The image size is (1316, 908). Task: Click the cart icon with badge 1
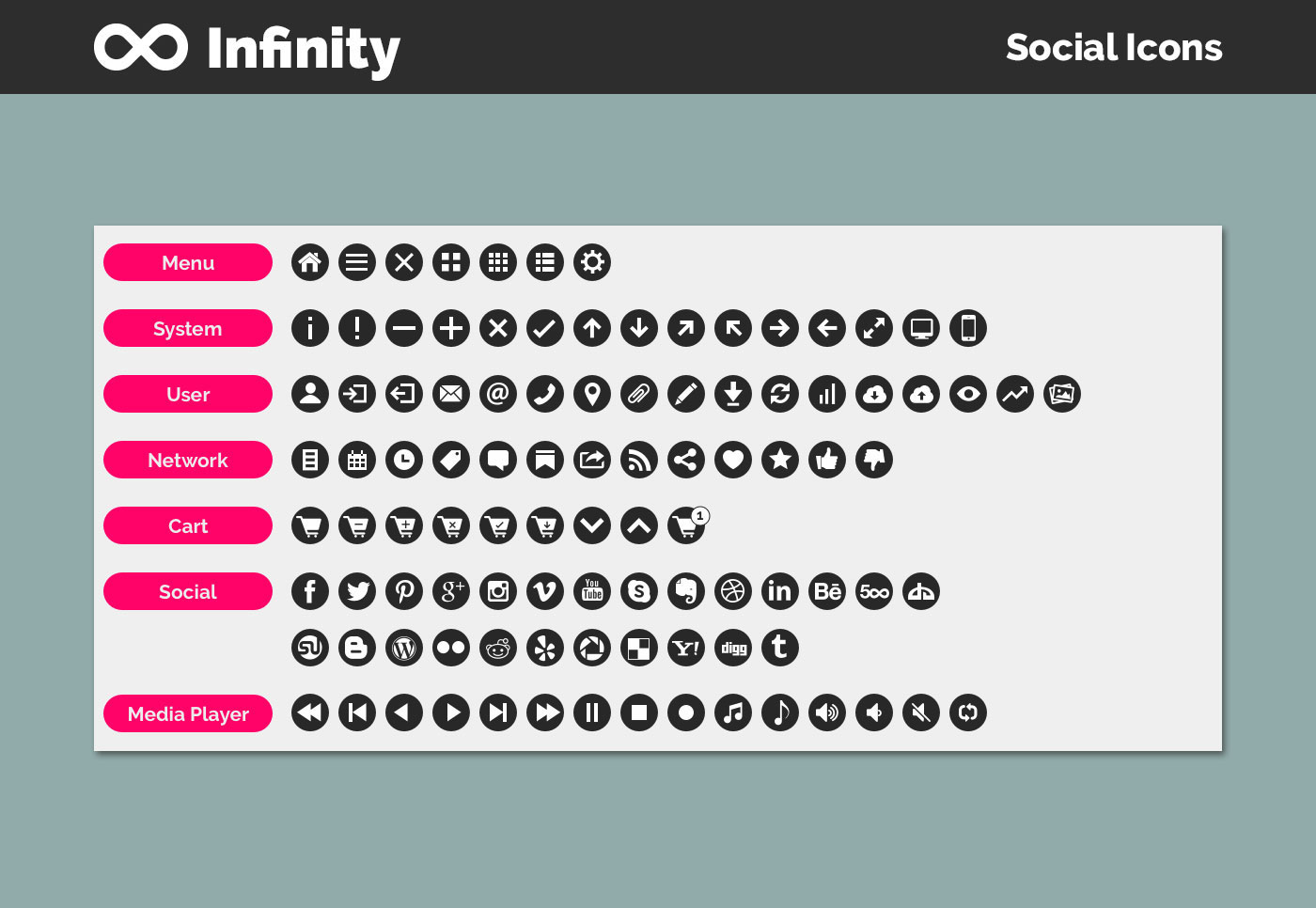[x=687, y=525]
